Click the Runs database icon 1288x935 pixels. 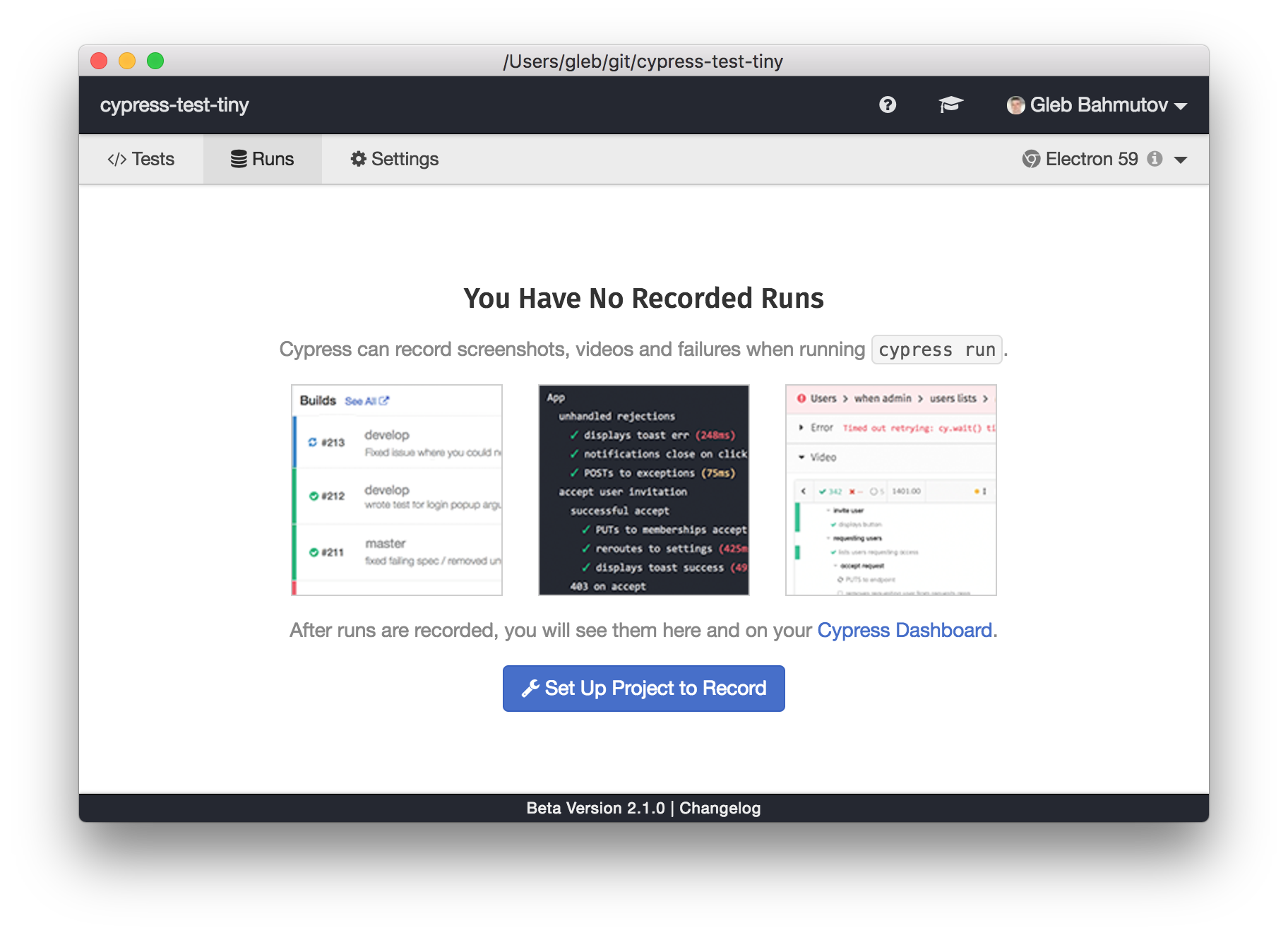239,159
